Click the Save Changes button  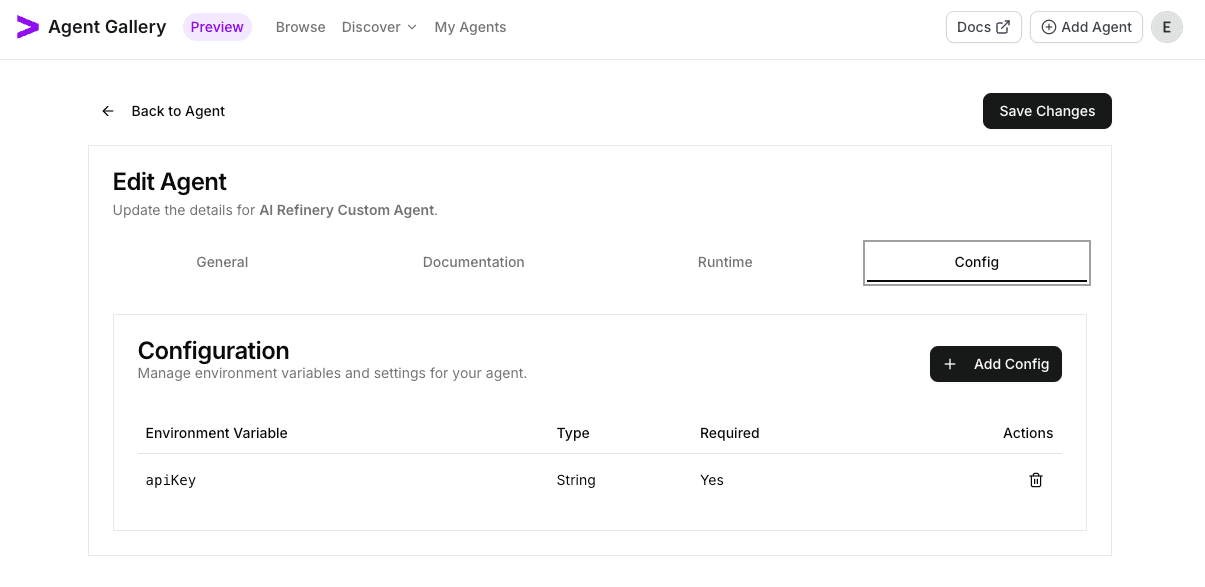(1047, 111)
